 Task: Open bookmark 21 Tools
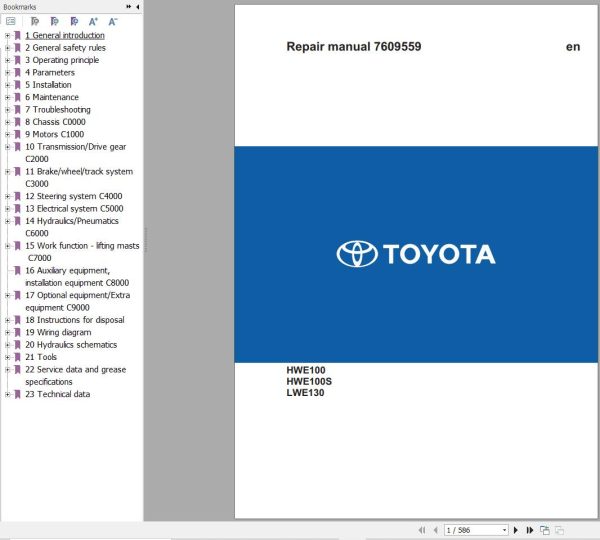tap(41, 357)
